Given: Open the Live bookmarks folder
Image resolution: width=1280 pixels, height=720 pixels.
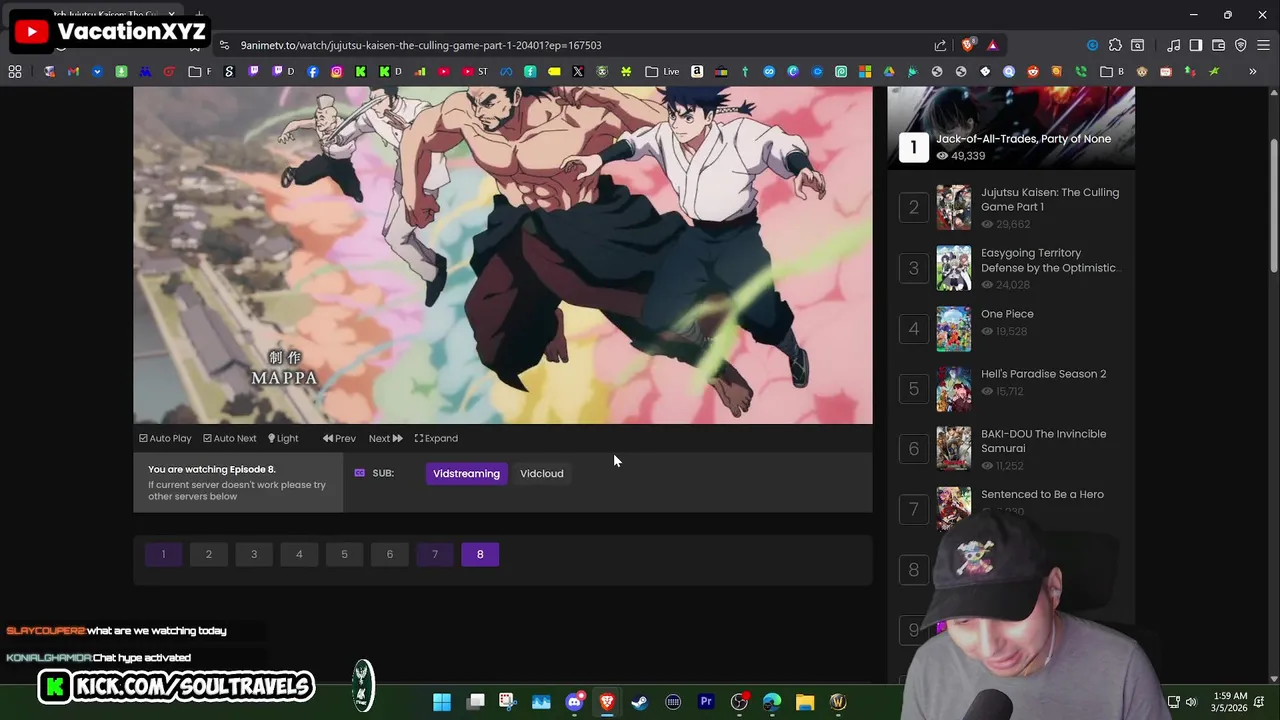Looking at the screenshot, I should 662,72.
